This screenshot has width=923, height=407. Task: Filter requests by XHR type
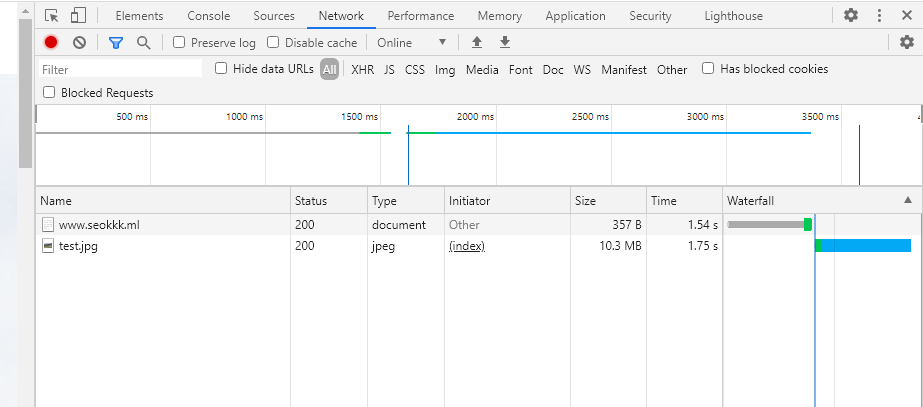pyautogui.click(x=362, y=70)
